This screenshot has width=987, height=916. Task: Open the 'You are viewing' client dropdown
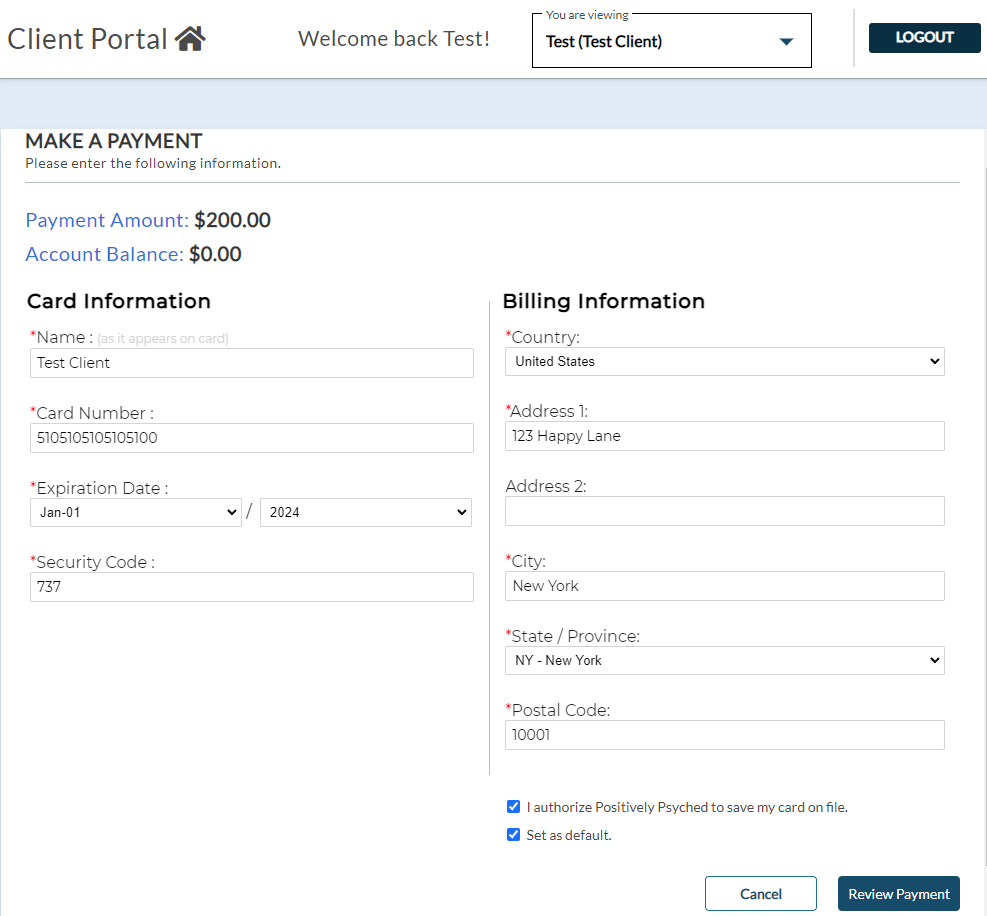[x=671, y=42]
